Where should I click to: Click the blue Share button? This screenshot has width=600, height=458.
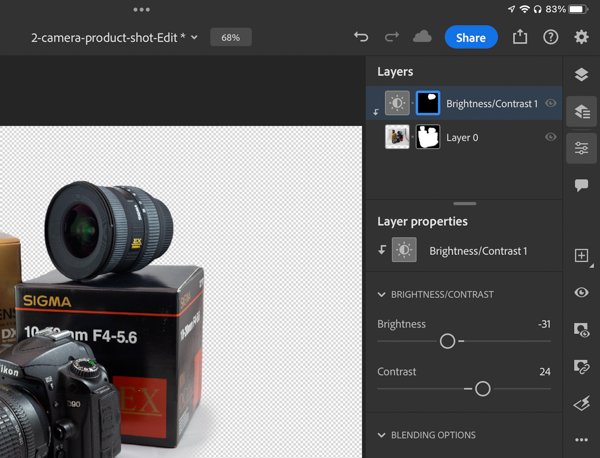point(471,37)
